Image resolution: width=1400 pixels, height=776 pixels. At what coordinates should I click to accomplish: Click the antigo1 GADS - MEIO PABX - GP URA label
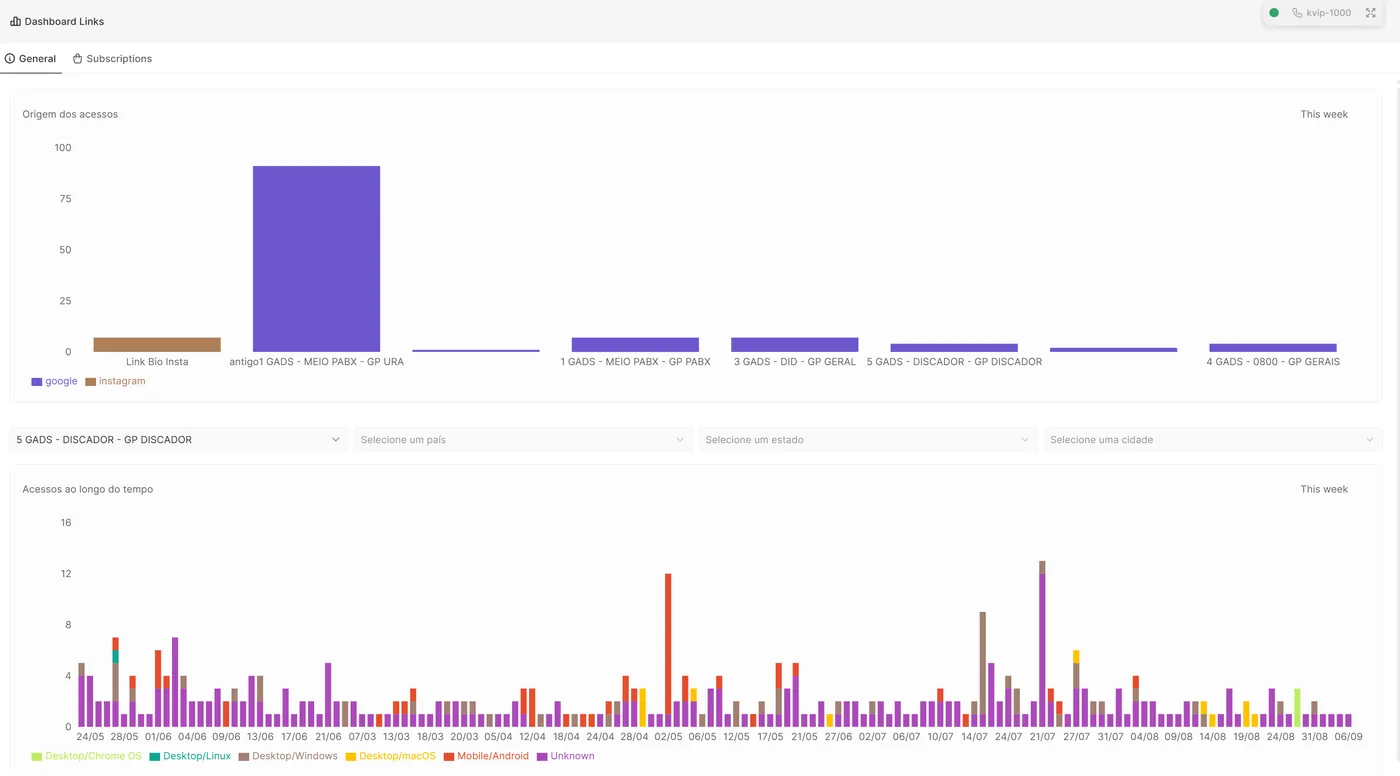coord(316,362)
